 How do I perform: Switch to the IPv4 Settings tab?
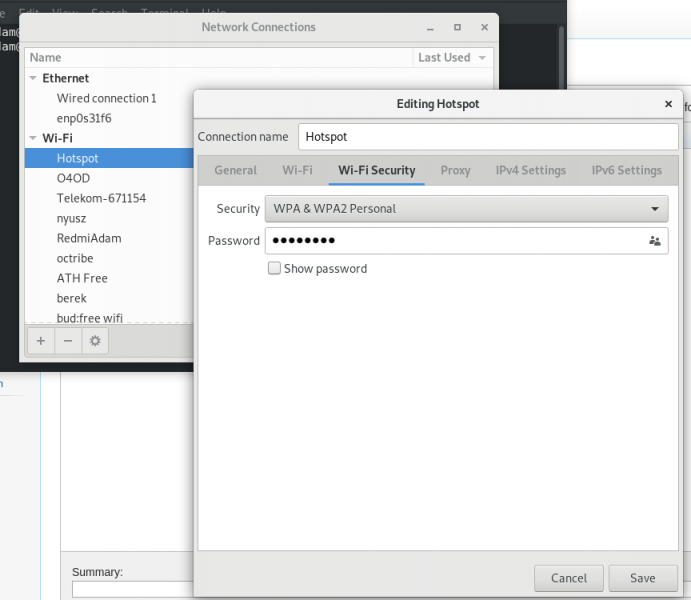[x=531, y=170]
